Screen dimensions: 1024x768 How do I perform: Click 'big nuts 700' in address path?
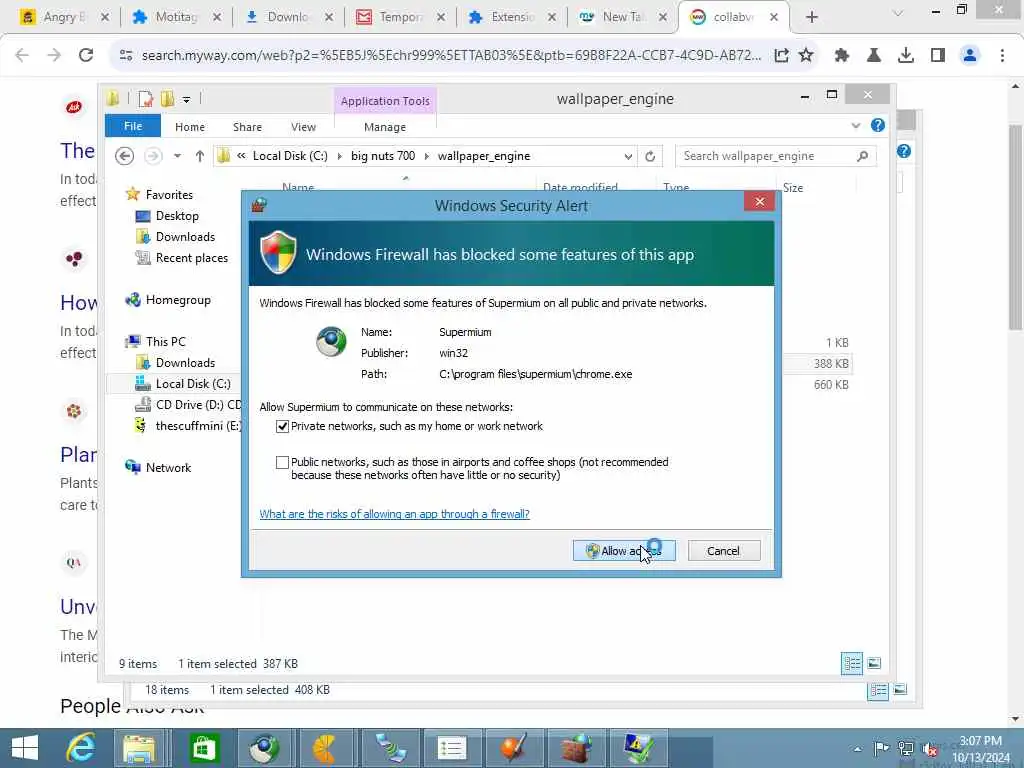[383, 156]
